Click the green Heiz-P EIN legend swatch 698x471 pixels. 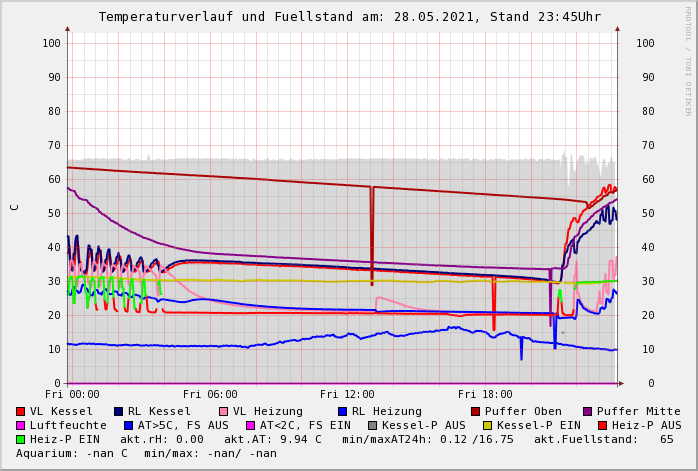click(21, 439)
